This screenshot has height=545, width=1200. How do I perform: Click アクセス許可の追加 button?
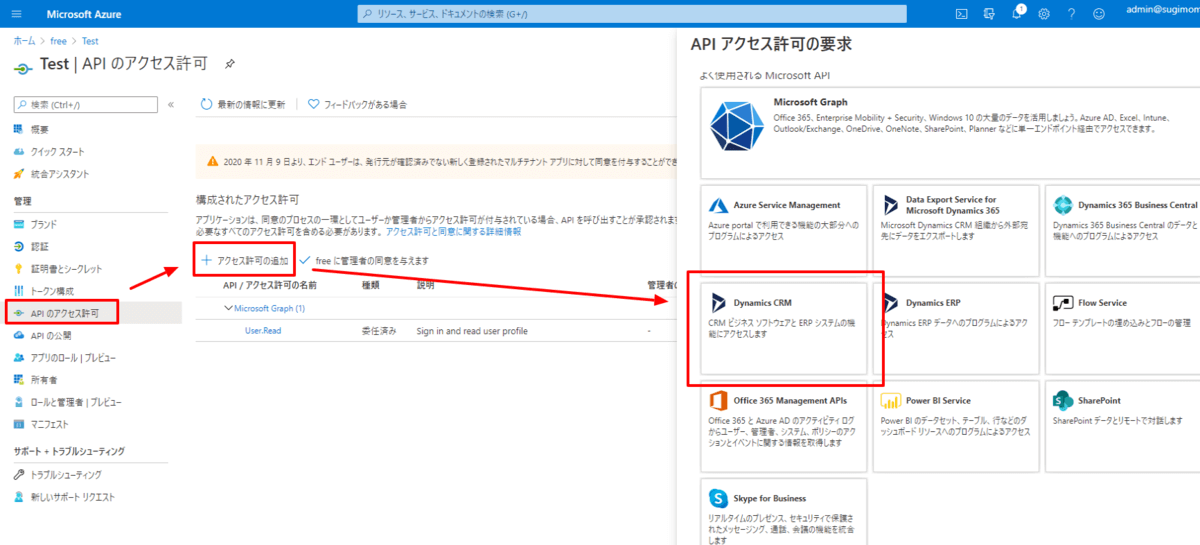(245, 260)
